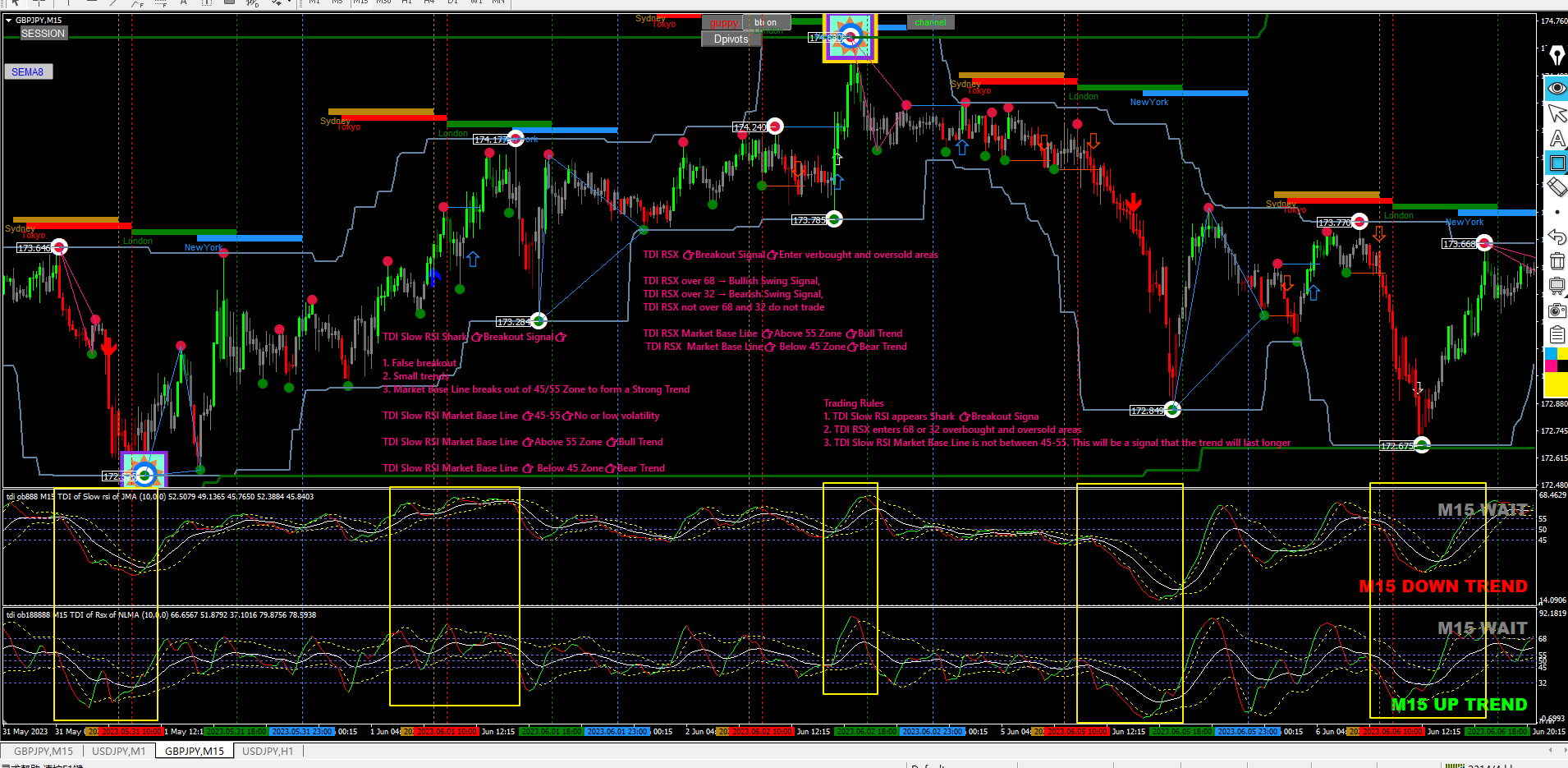The image size is (1568, 768).
Task: Switch off the bb on button
Action: (767, 23)
